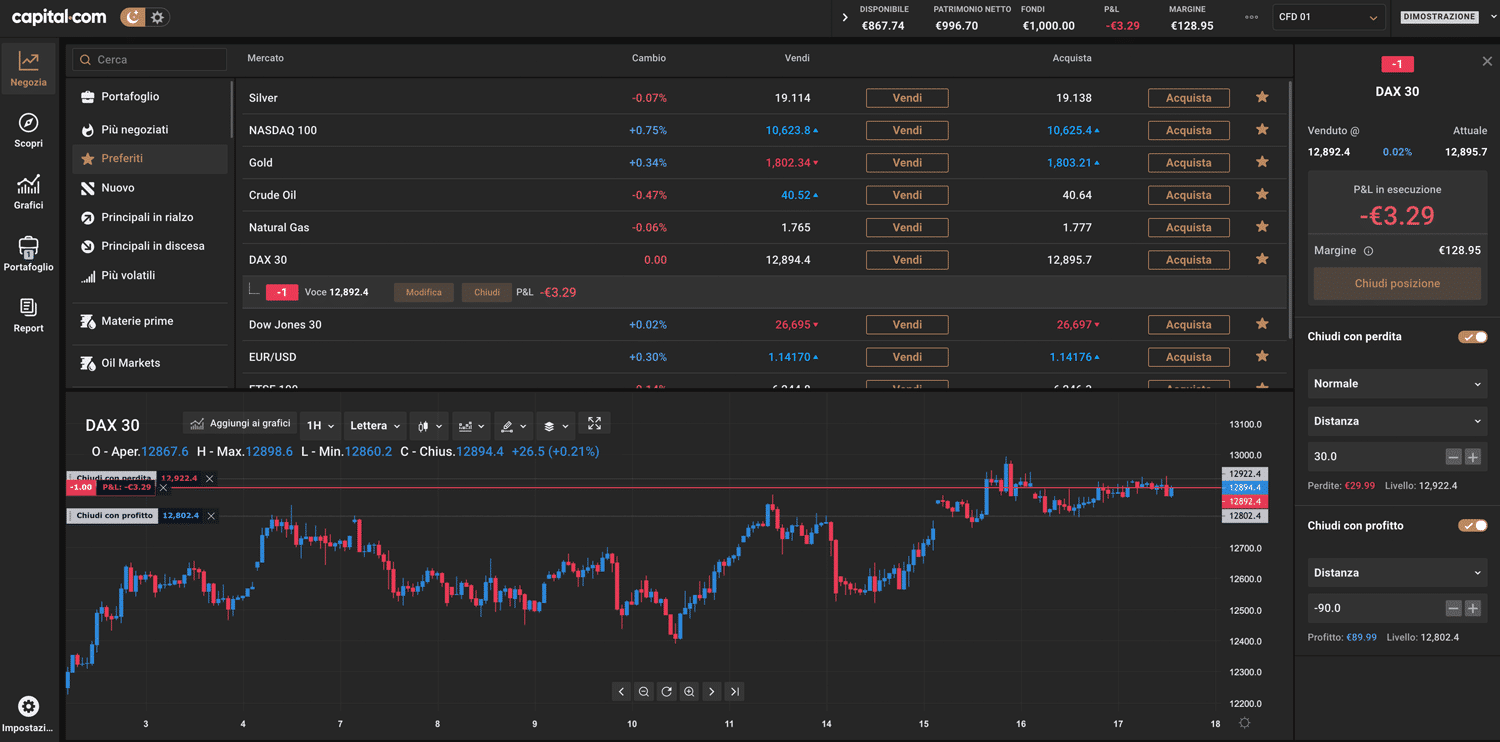
Task: Open the Report section
Action: point(29,315)
